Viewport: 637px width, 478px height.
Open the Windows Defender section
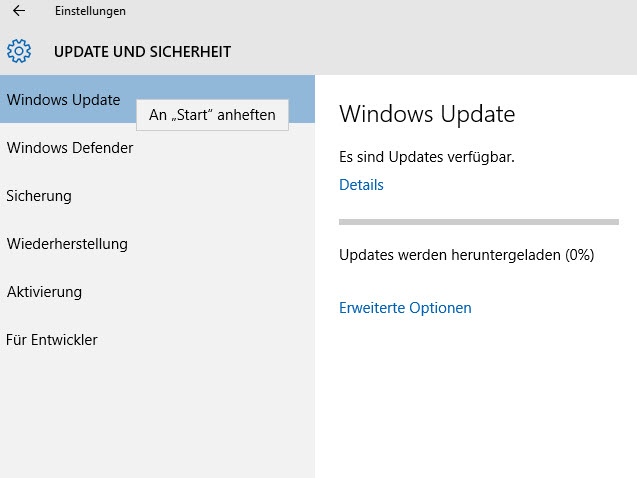tap(70, 148)
